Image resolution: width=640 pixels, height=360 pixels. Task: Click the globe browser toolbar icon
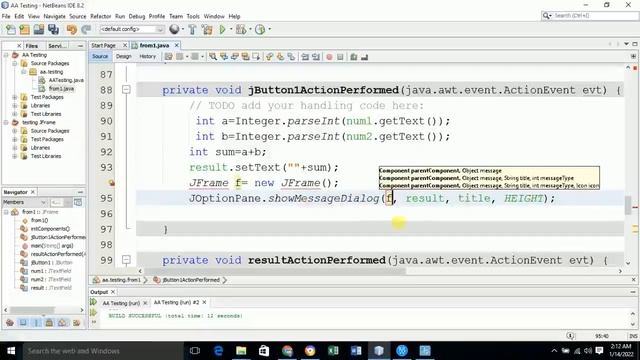[174, 29]
